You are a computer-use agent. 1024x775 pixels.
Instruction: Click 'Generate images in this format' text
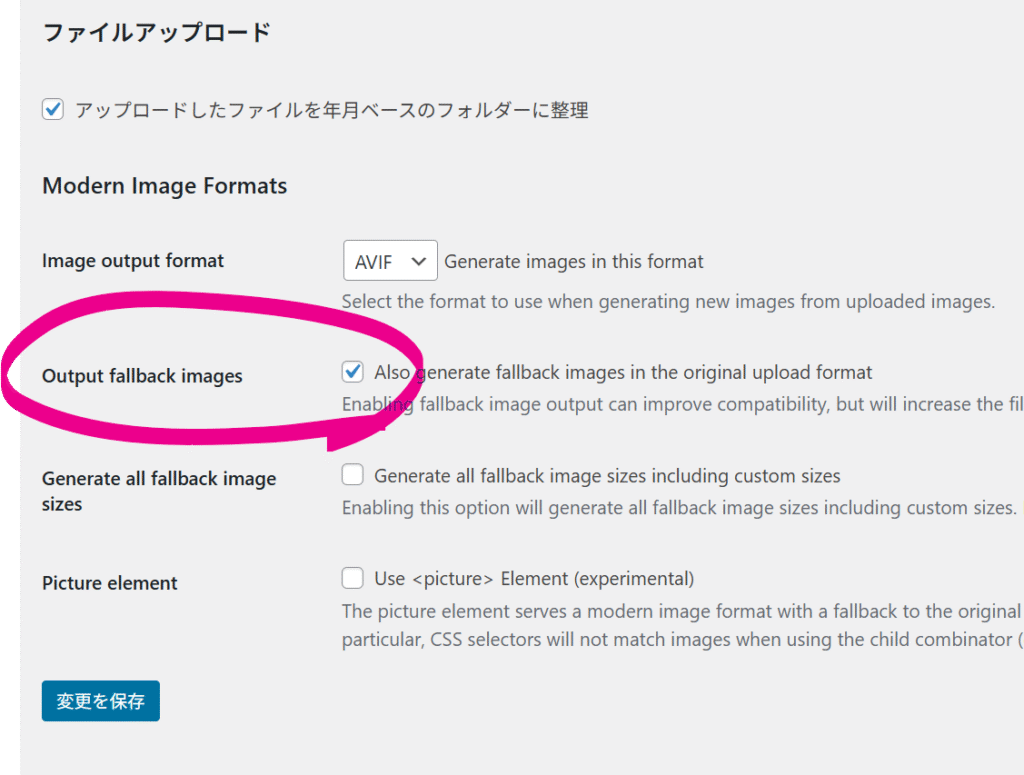pyautogui.click(x=574, y=262)
